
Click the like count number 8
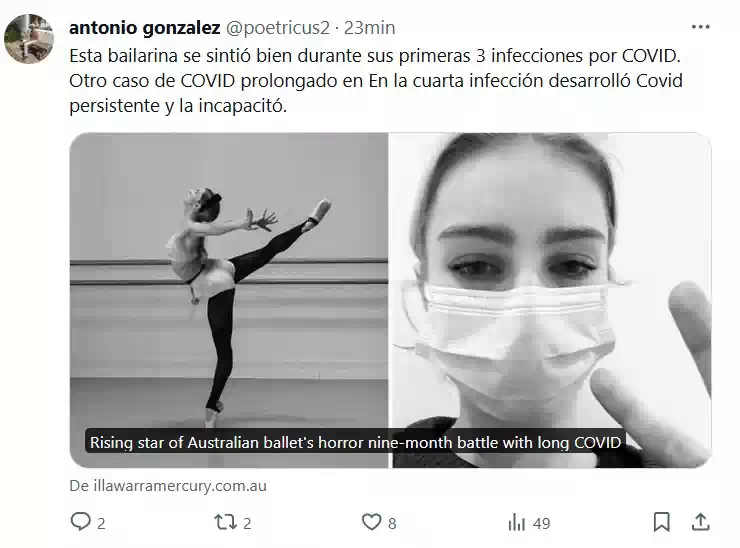tap(392, 523)
